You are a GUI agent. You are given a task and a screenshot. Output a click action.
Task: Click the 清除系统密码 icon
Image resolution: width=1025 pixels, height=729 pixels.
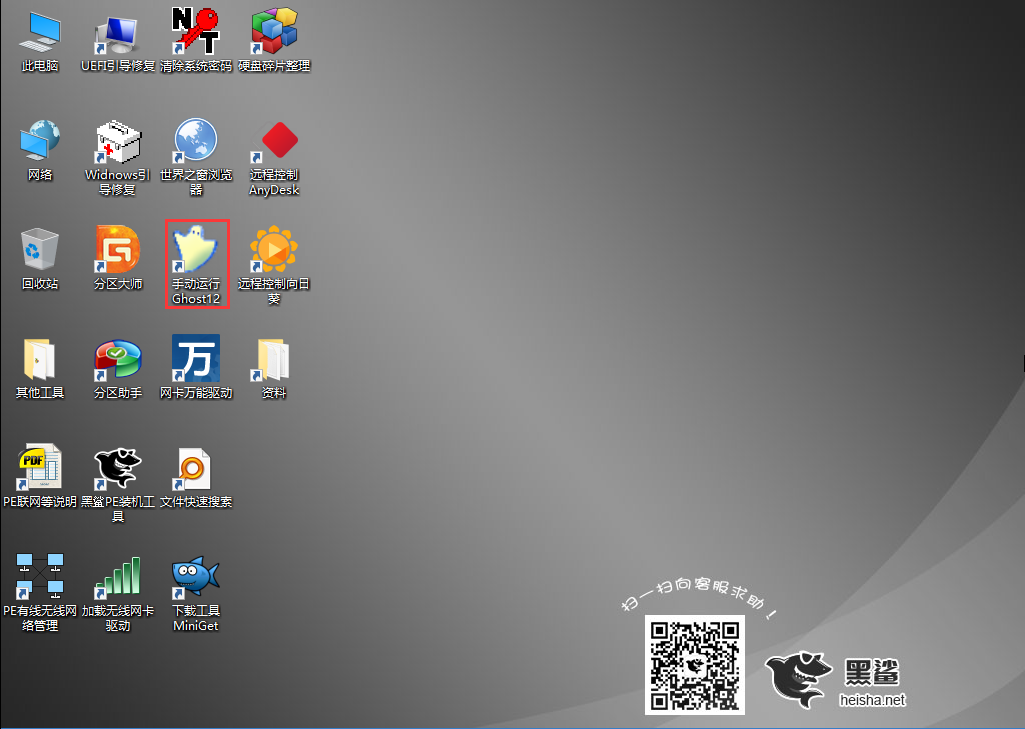196,33
